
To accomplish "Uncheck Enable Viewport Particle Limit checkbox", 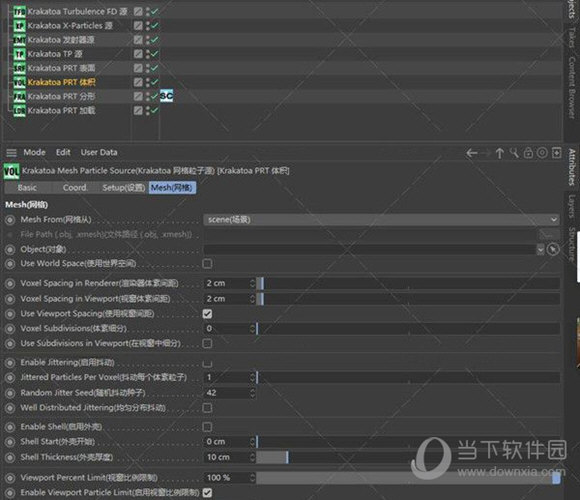I will coord(208,493).
